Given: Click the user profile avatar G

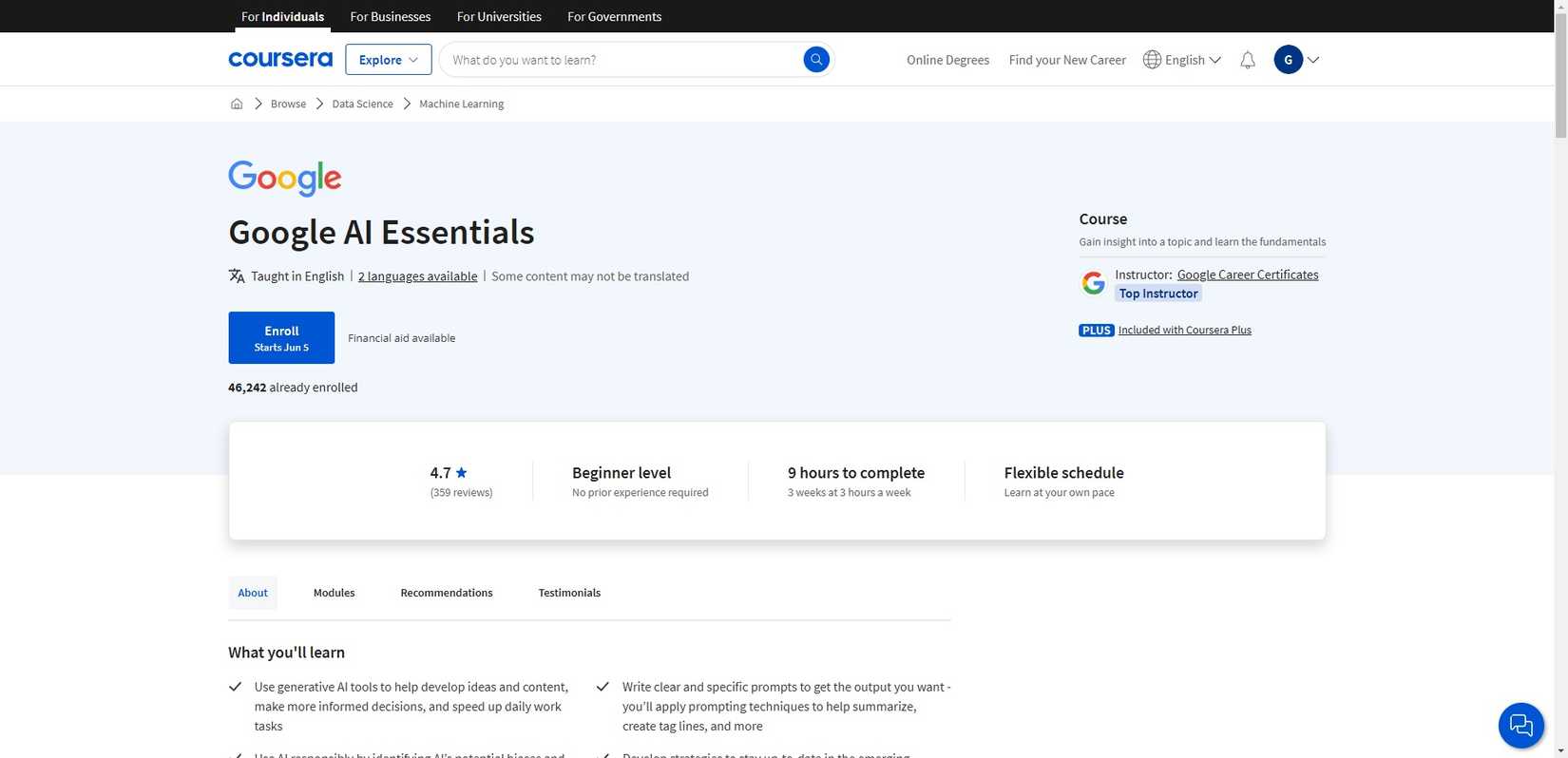Looking at the screenshot, I should click(1288, 60).
